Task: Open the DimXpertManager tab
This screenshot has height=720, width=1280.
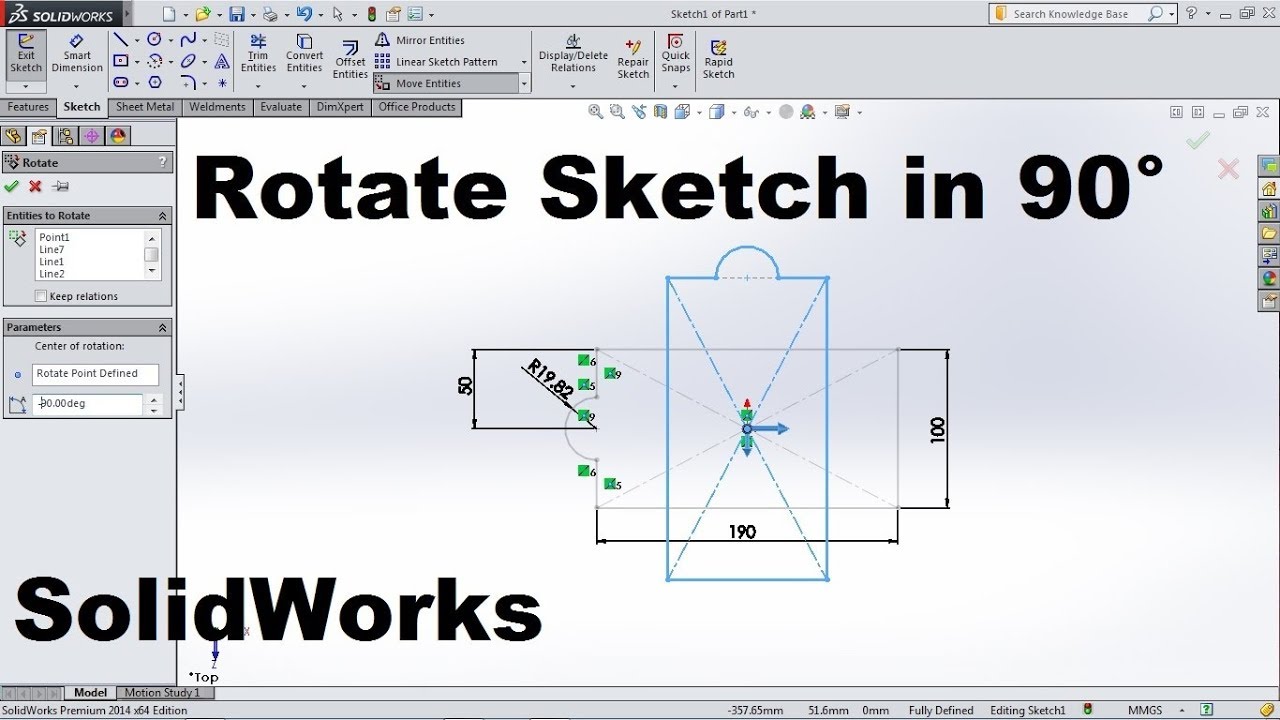Action: (x=92, y=137)
